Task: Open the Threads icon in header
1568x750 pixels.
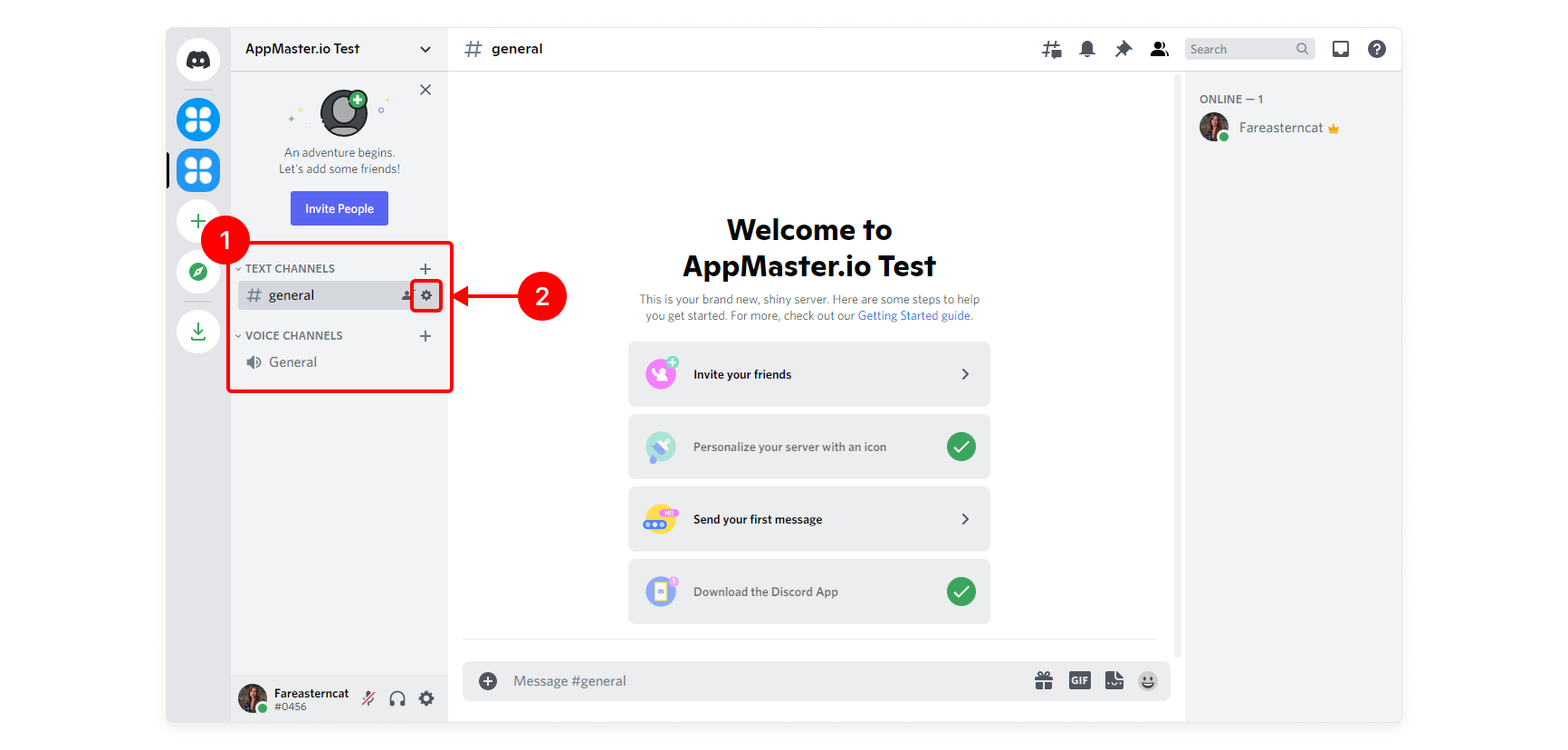Action: point(1051,49)
